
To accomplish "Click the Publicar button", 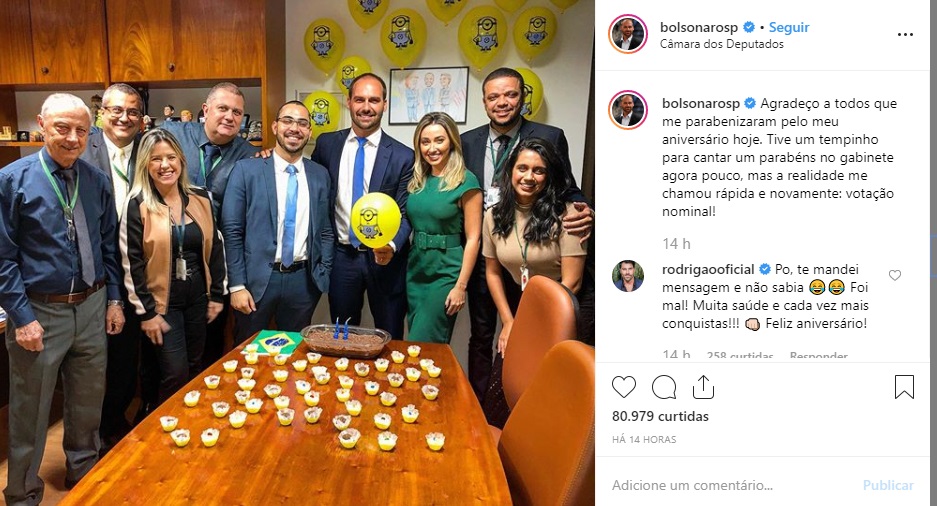I will click(x=888, y=485).
